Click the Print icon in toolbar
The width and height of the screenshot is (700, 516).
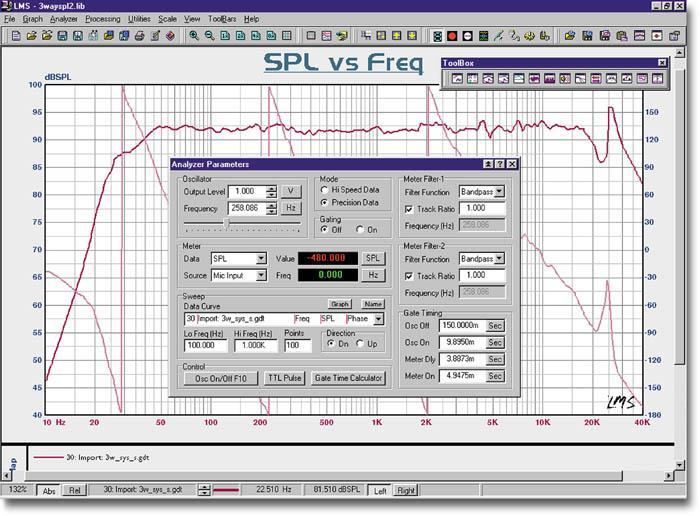pyautogui.click(x=140, y=36)
